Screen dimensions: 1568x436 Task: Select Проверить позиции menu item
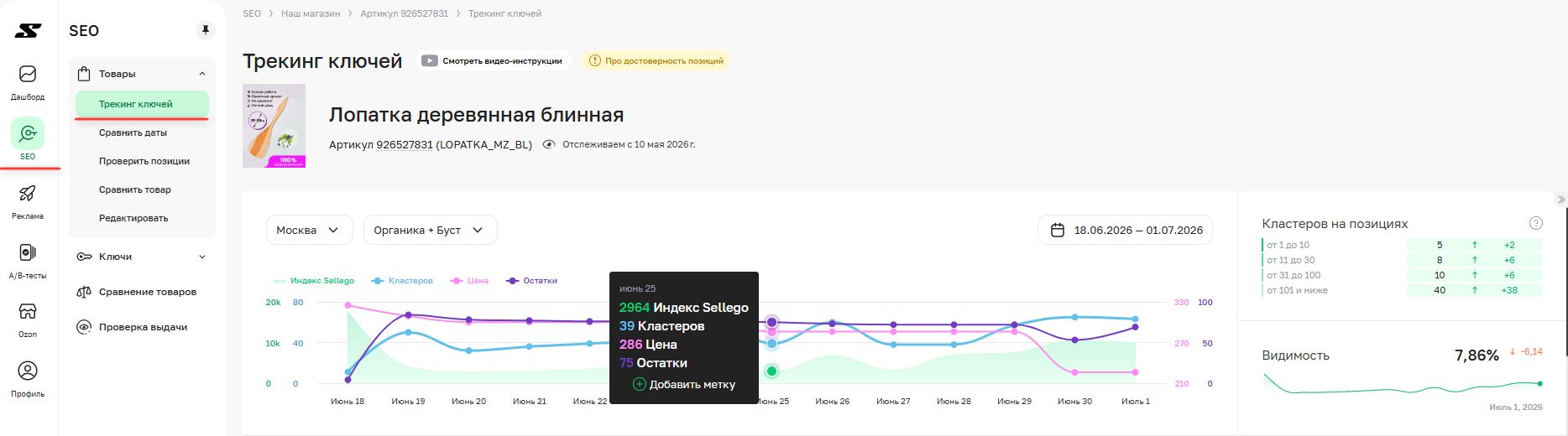(144, 161)
